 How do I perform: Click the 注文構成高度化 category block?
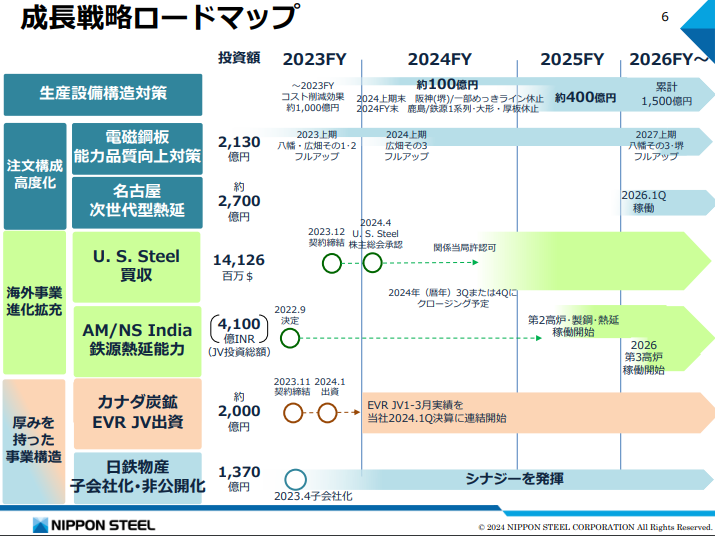tap(36, 176)
